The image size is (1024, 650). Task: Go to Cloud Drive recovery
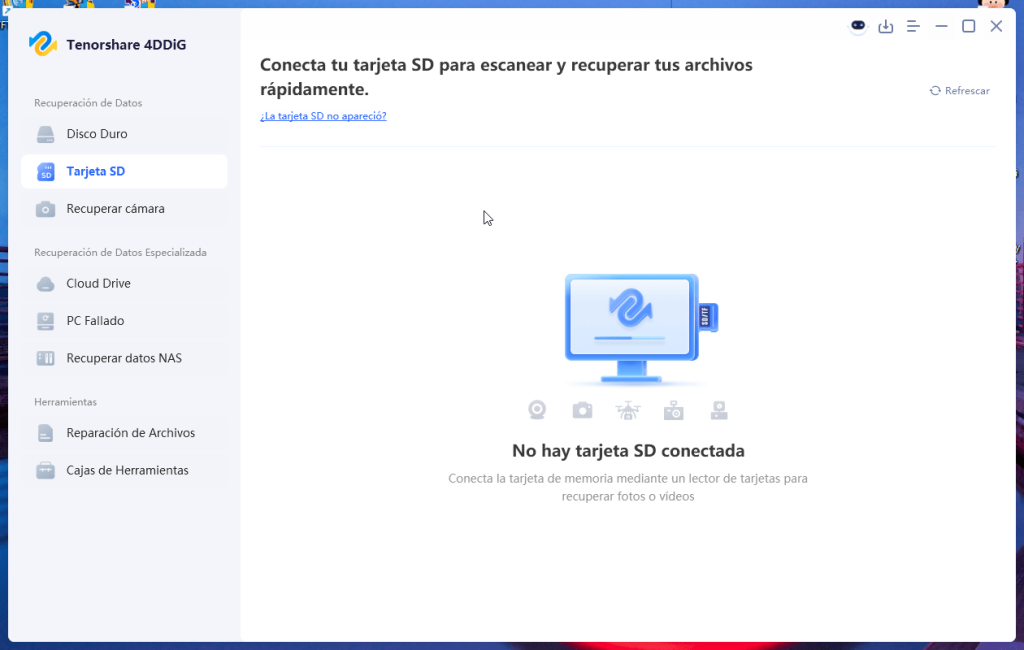click(124, 284)
